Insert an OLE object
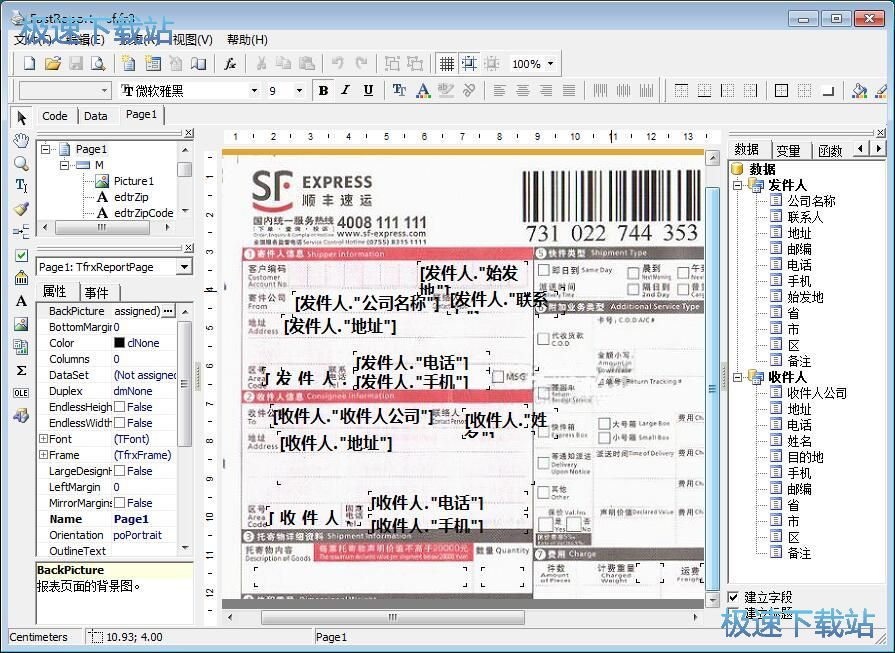 21,393
